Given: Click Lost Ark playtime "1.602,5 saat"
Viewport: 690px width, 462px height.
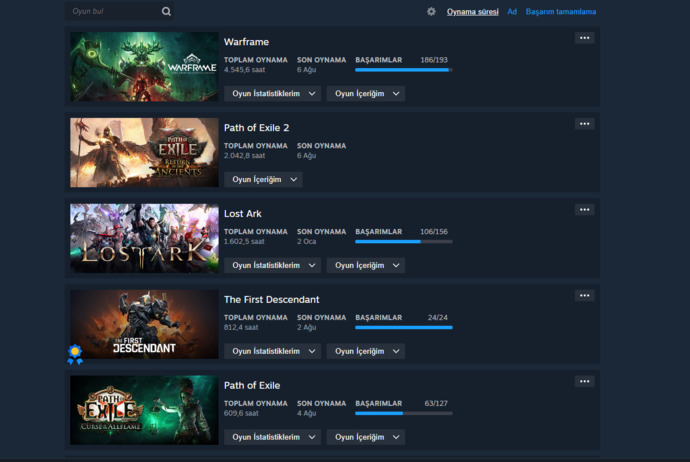Looking at the screenshot, I should point(244,241).
